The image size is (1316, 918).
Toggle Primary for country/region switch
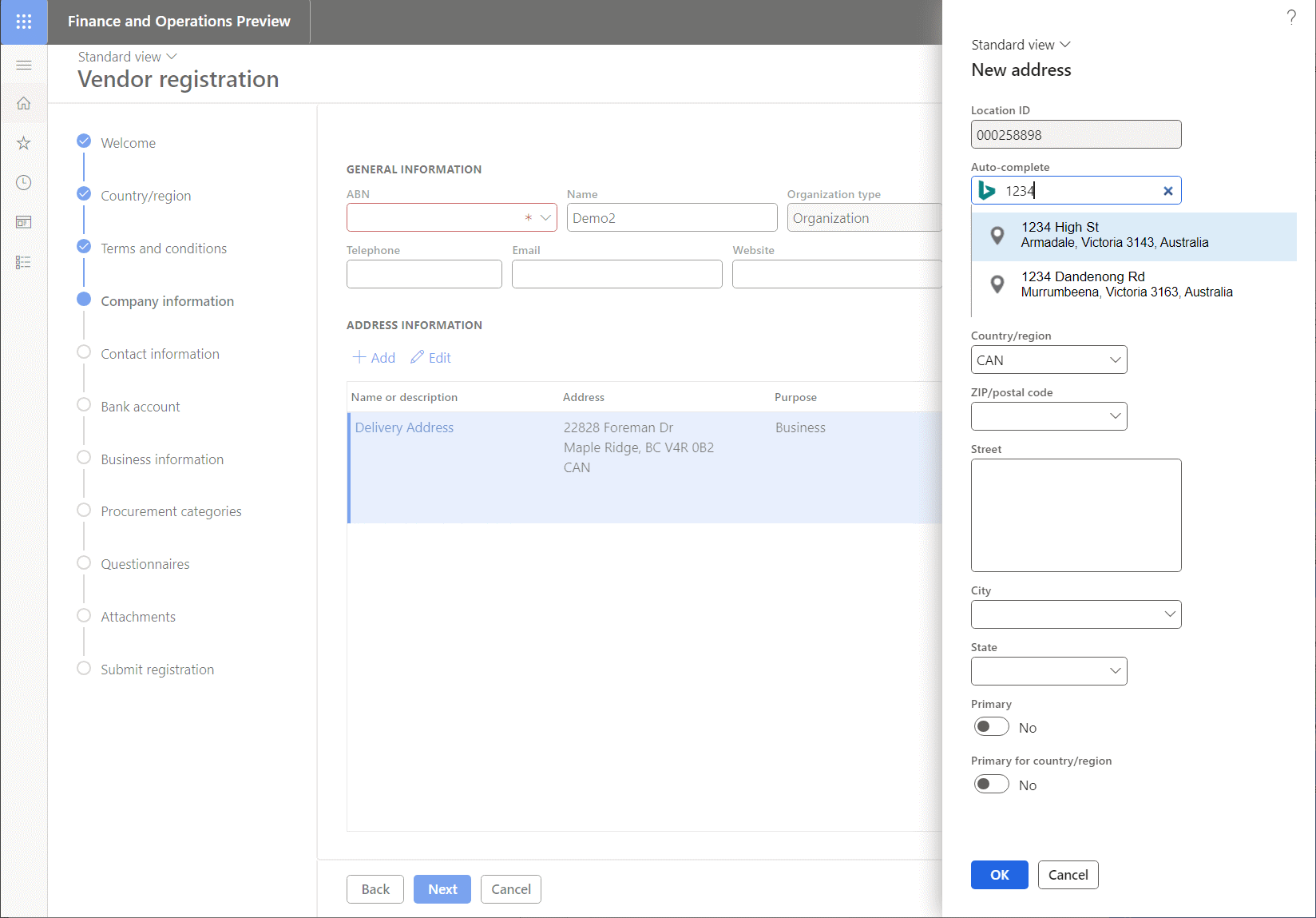pos(992,785)
